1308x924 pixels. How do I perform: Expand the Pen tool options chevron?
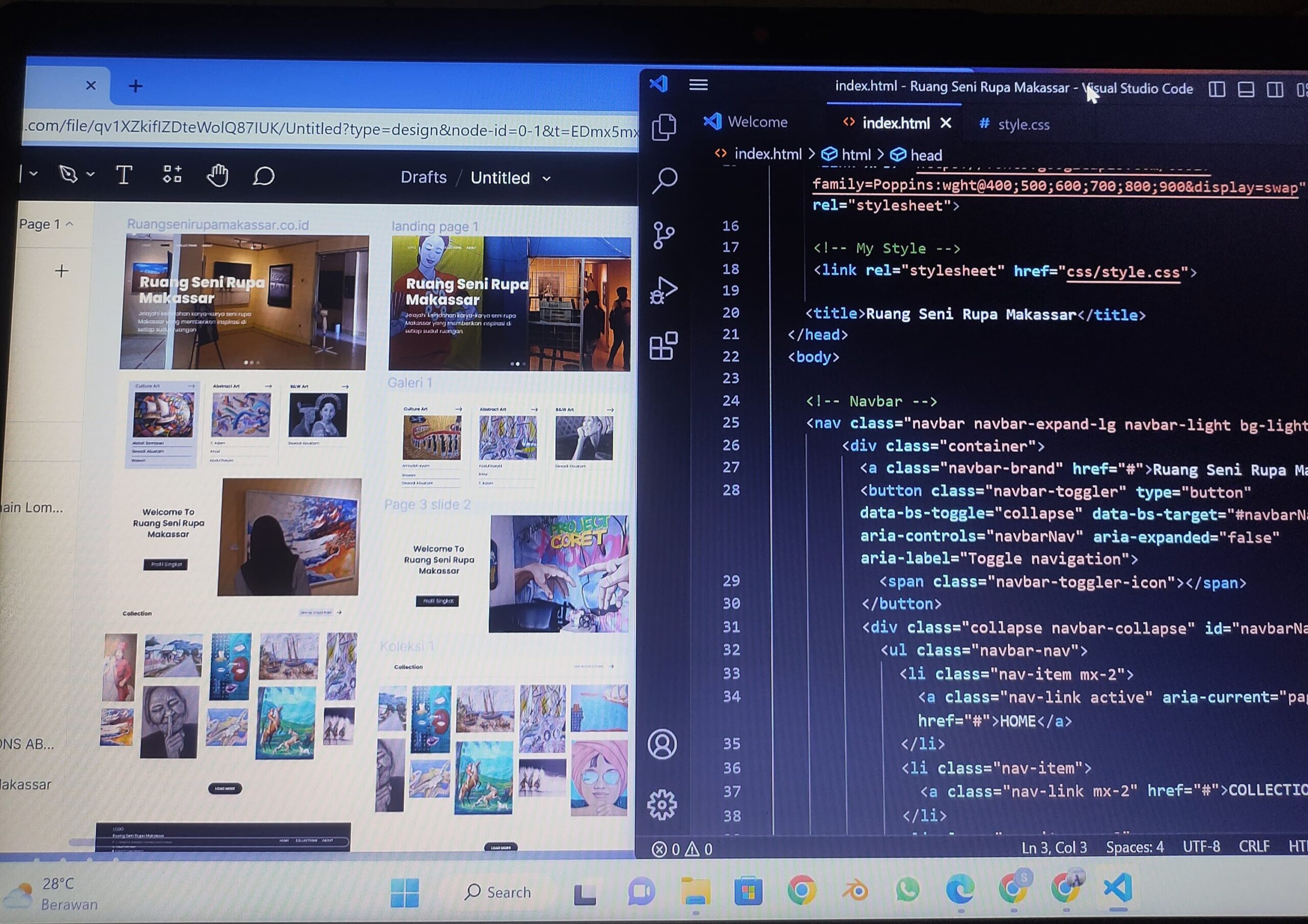pos(90,174)
